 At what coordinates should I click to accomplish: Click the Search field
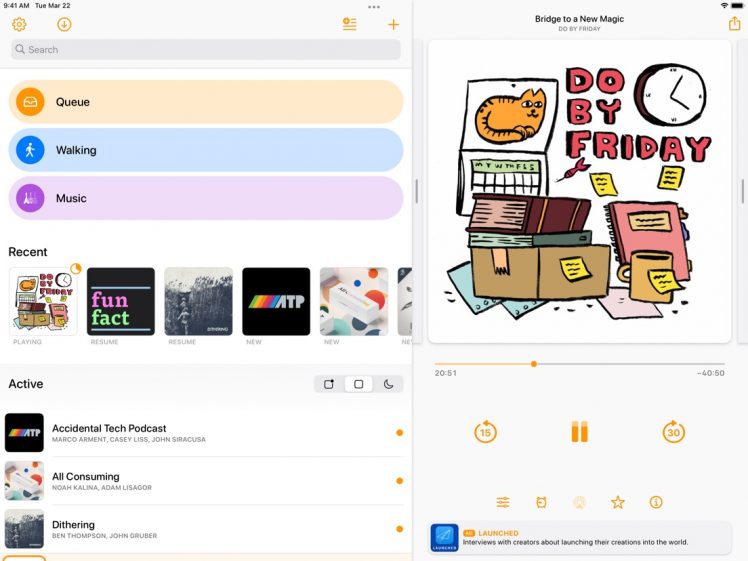pos(206,49)
